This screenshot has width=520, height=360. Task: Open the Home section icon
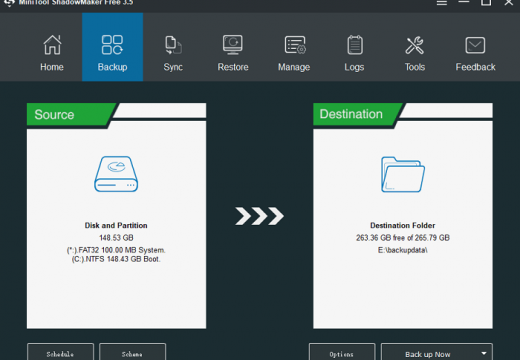click(x=52, y=45)
